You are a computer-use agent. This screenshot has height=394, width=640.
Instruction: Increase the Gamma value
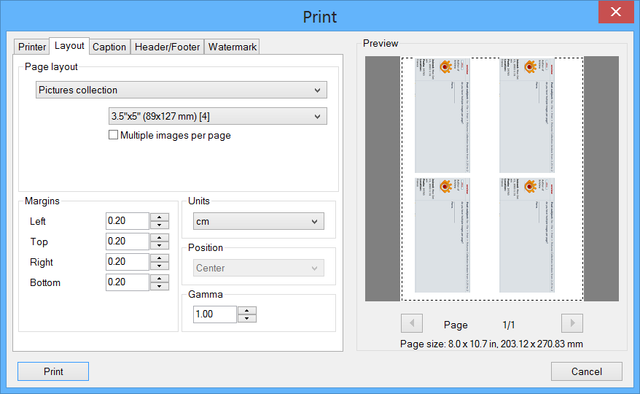(x=247, y=311)
